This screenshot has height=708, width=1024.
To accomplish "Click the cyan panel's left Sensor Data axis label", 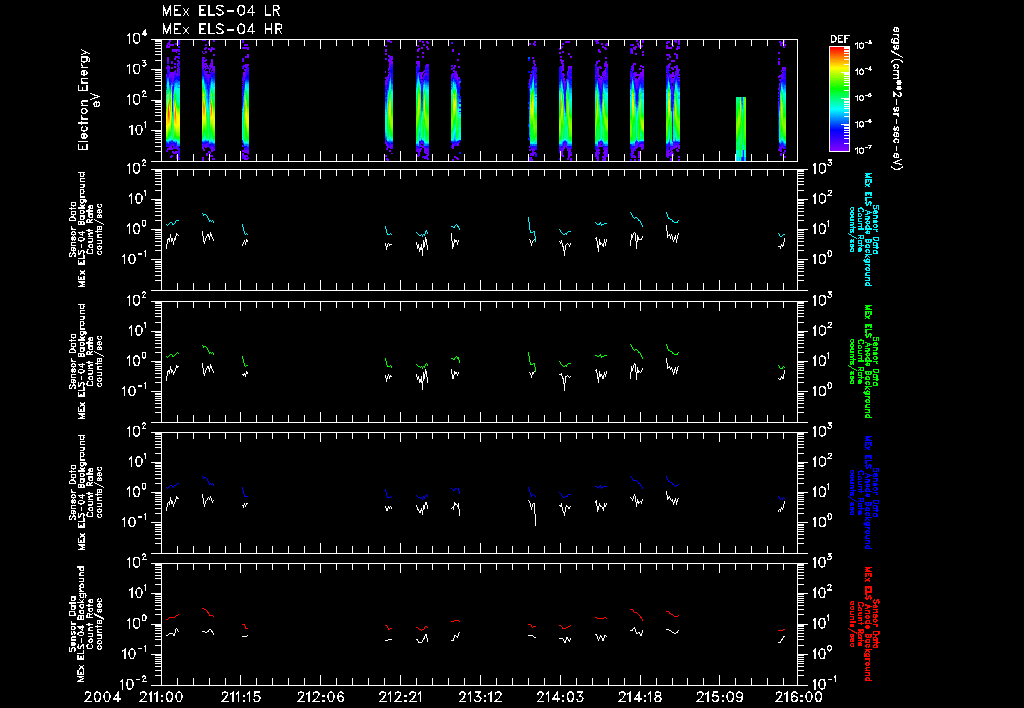I will click(x=86, y=229).
